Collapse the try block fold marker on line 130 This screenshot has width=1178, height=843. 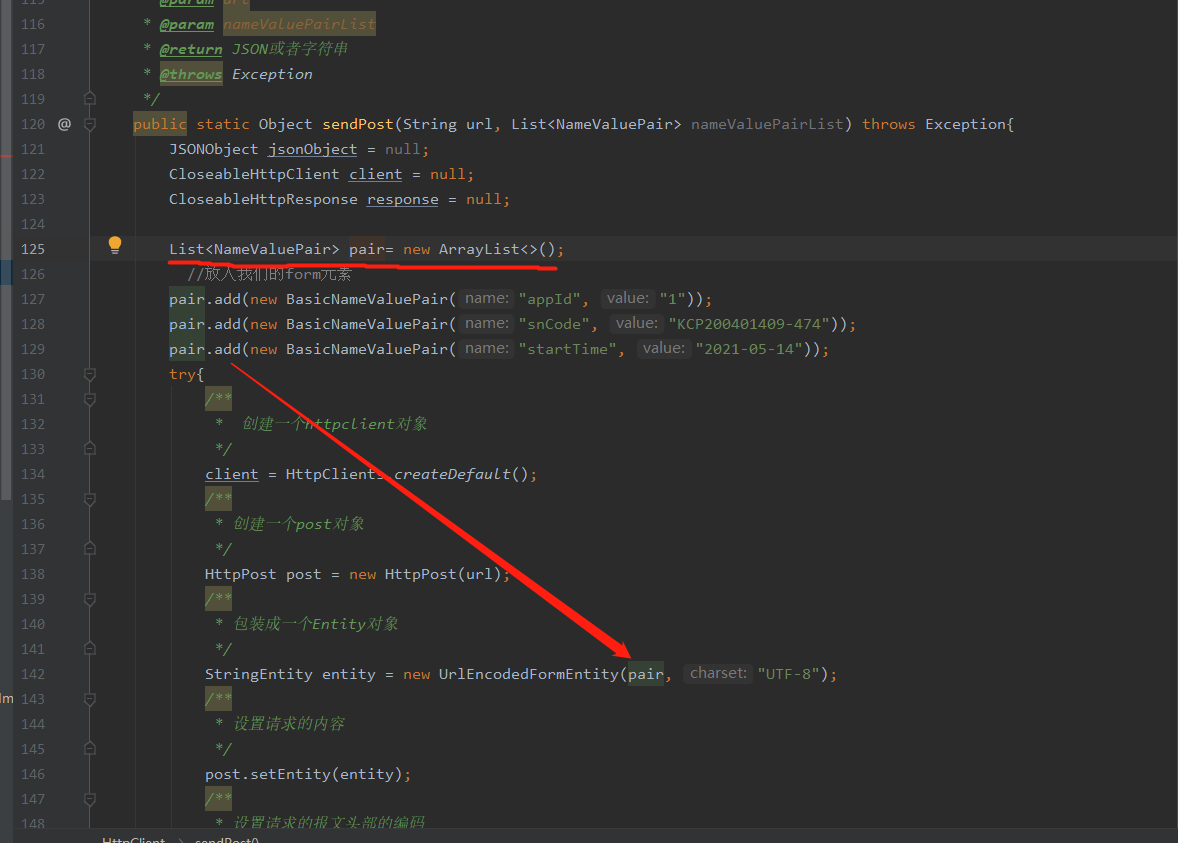89,374
